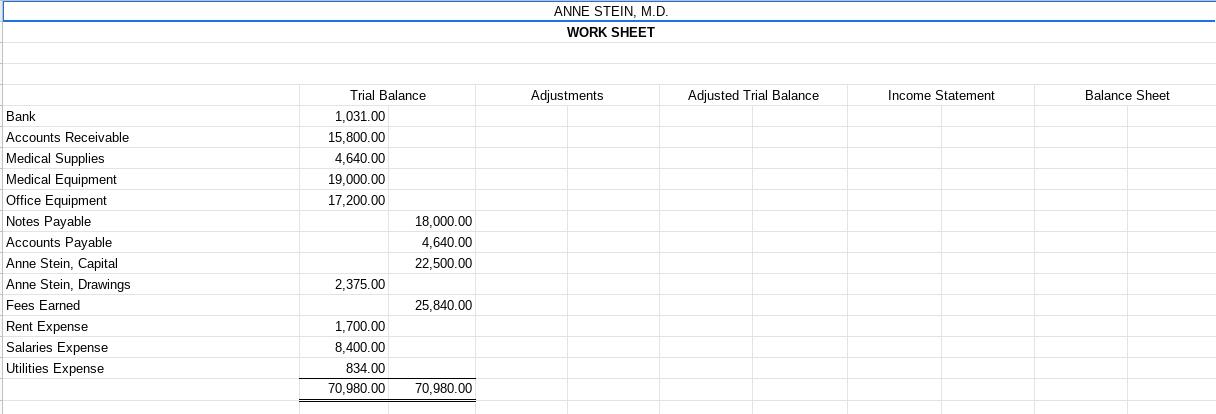This screenshot has width=1216, height=414.
Task: Select the Trial Balance column header
Action: (388, 95)
